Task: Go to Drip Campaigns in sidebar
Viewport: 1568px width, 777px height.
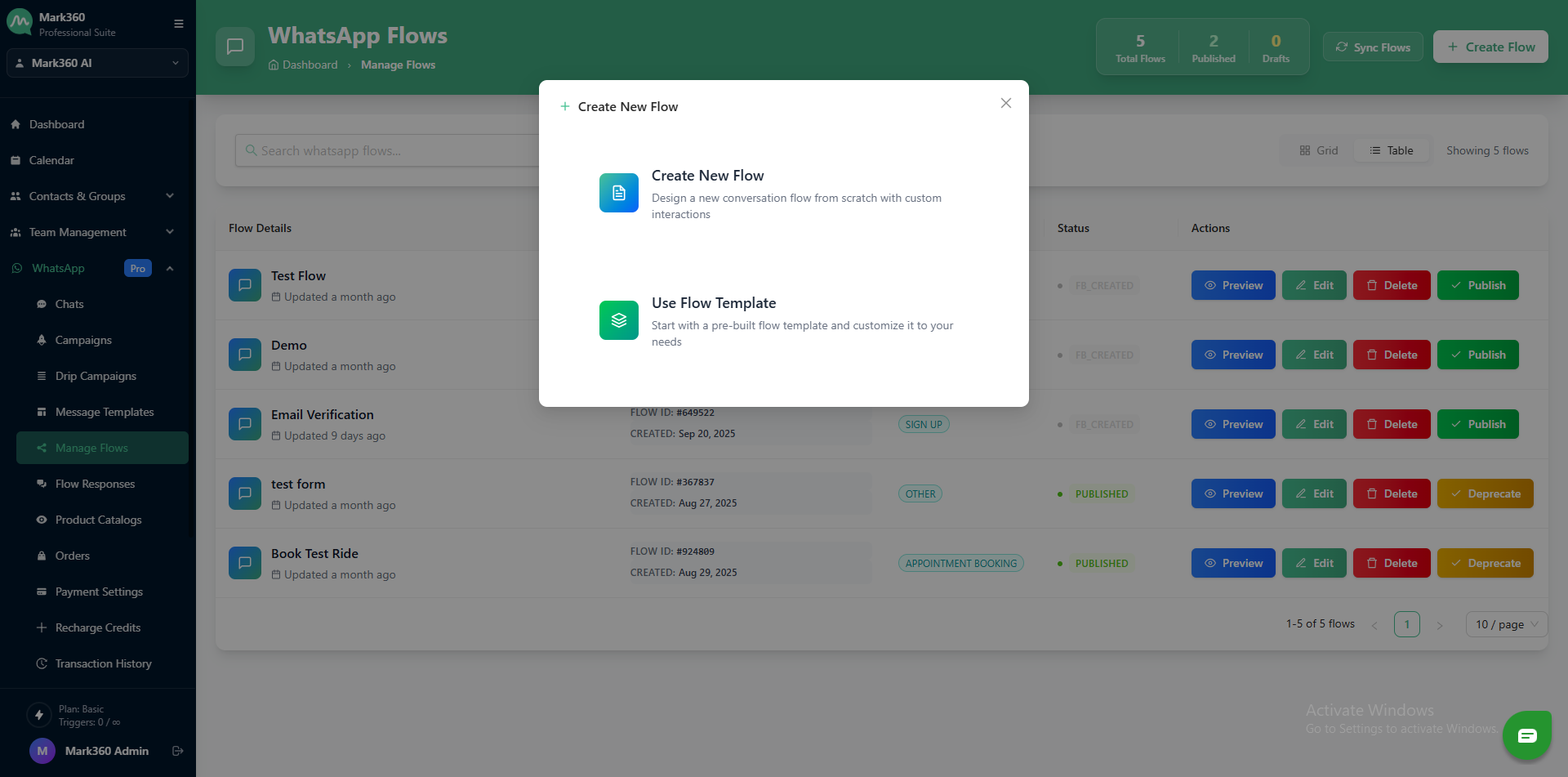Action: point(96,376)
